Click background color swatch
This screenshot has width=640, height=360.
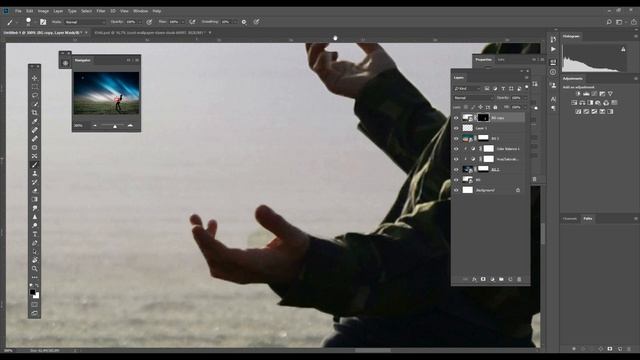37,296
